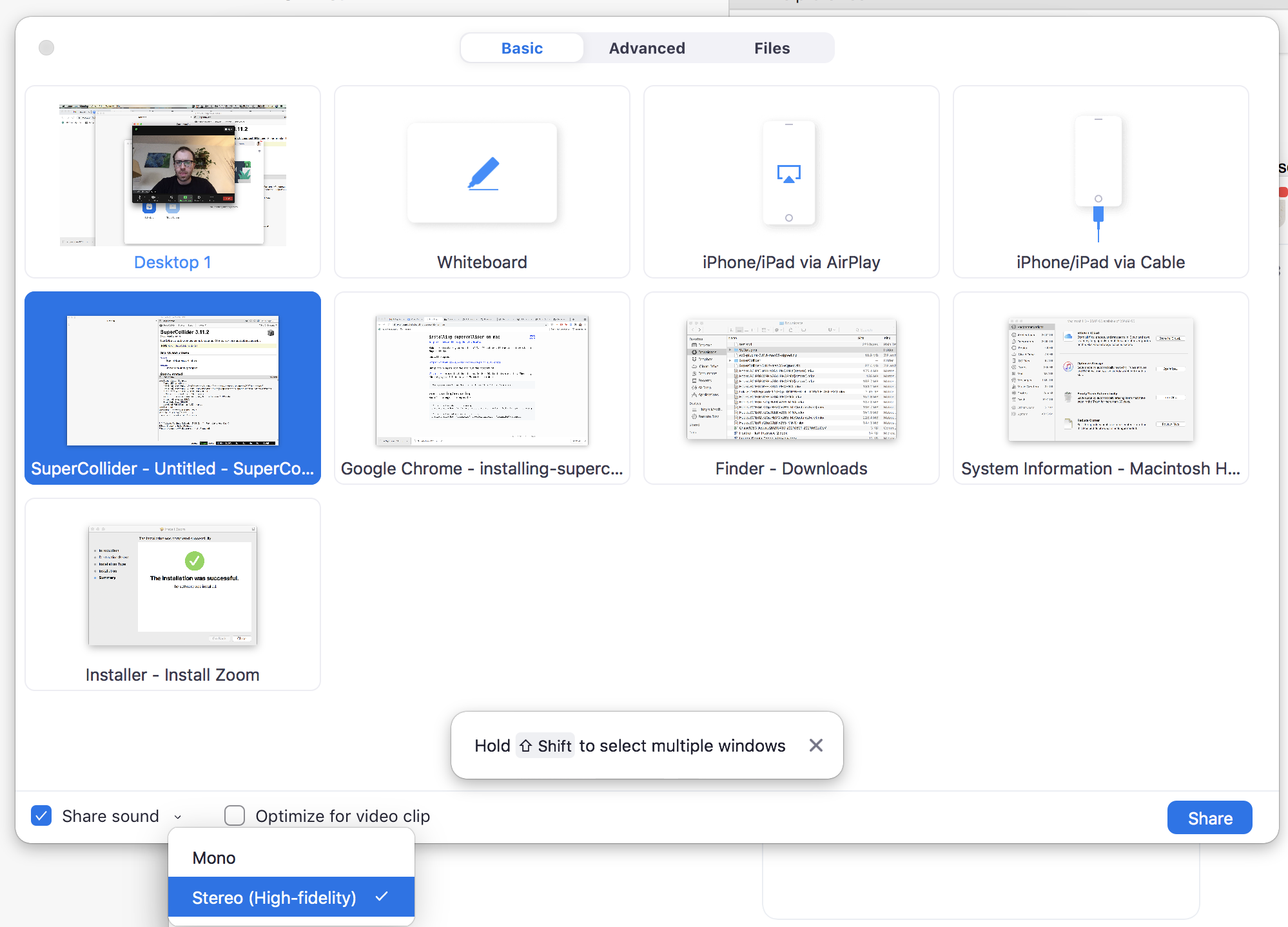The image size is (1288, 927).
Task: Switch to the Files tab
Action: tap(772, 48)
